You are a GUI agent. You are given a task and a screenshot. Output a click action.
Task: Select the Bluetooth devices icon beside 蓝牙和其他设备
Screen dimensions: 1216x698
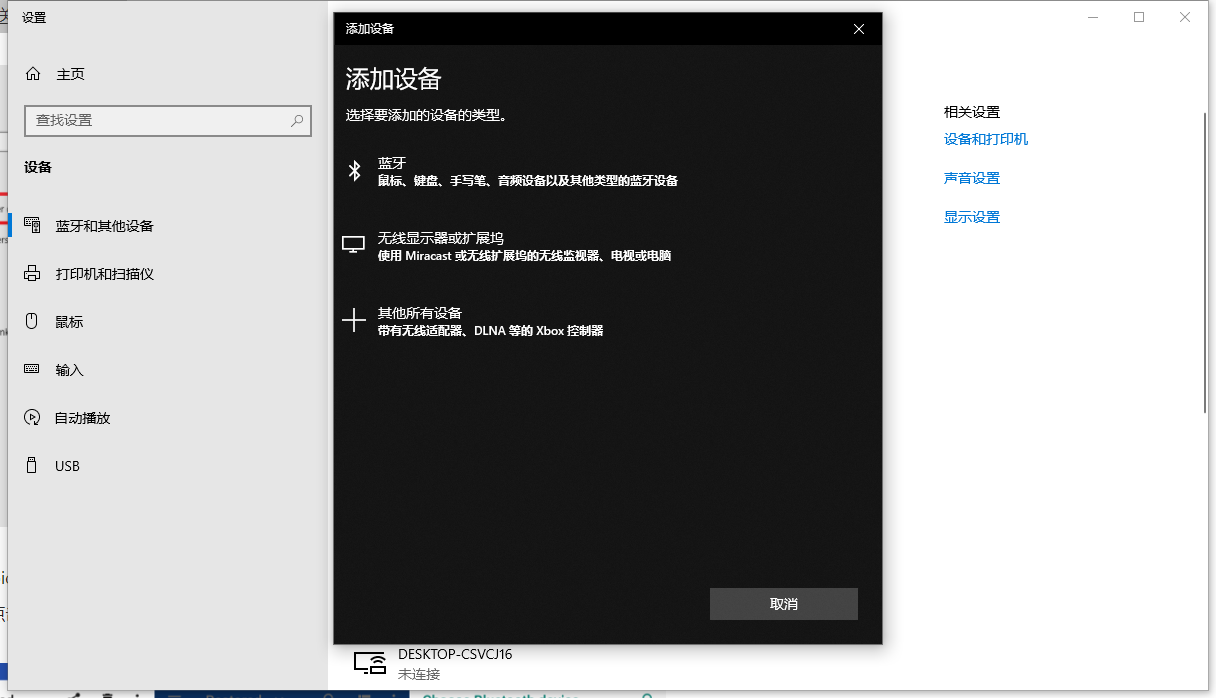pos(33,225)
